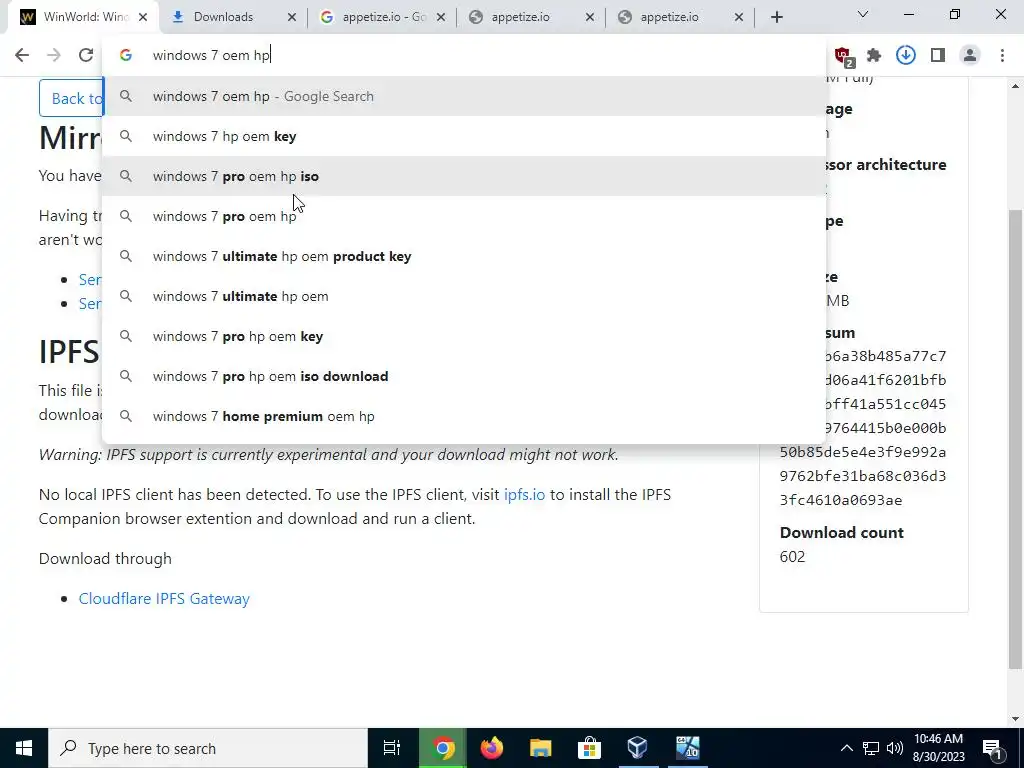Image resolution: width=1024 pixels, height=768 pixels.
Task: Close the WinWorld tab
Action: 143,17
